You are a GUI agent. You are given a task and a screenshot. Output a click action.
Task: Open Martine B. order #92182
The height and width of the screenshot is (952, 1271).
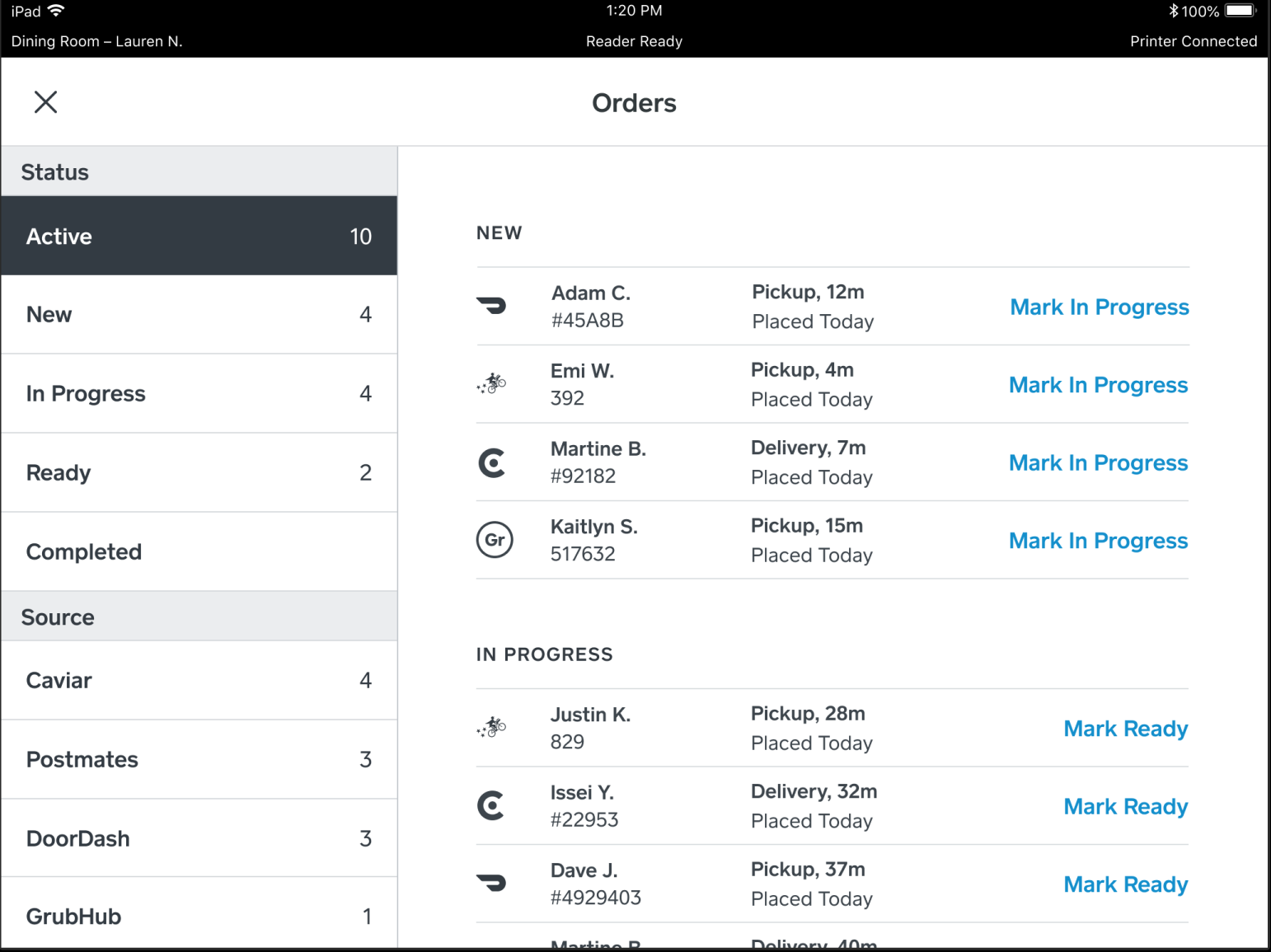point(832,462)
